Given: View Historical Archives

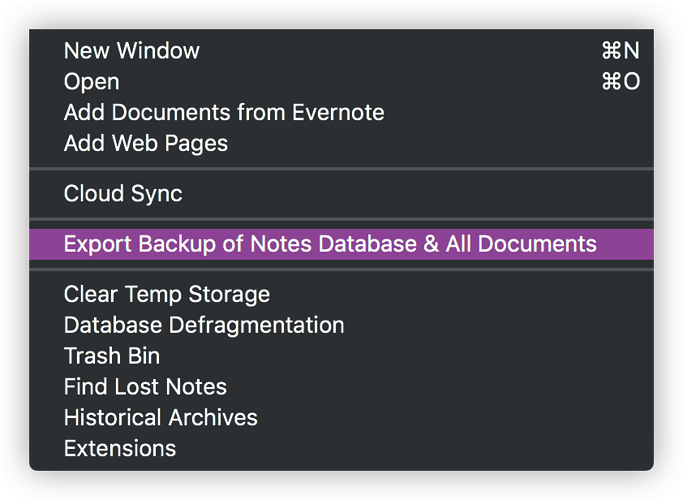Looking at the screenshot, I should (x=342, y=418).
